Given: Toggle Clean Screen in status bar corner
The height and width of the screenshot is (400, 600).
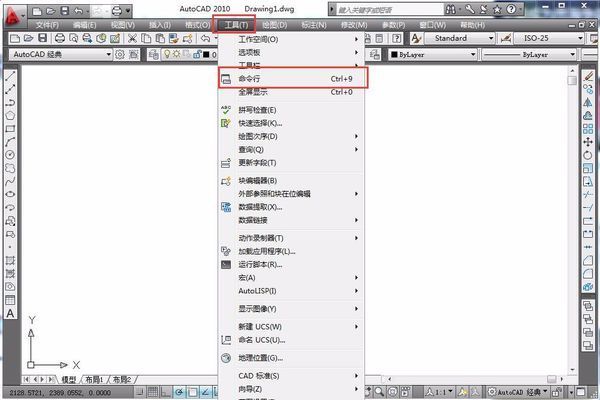Looking at the screenshot, I should click(x=580, y=392).
